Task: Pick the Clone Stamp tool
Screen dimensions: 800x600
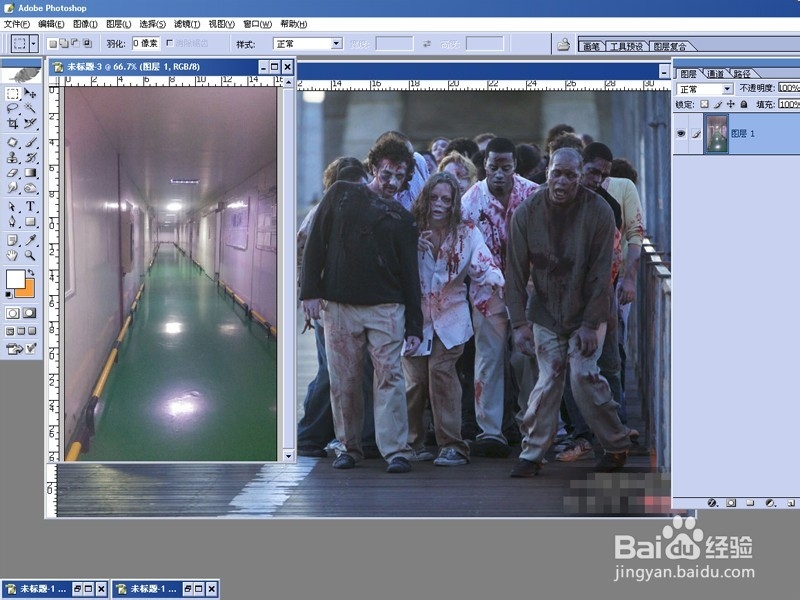Action: tap(12, 158)
